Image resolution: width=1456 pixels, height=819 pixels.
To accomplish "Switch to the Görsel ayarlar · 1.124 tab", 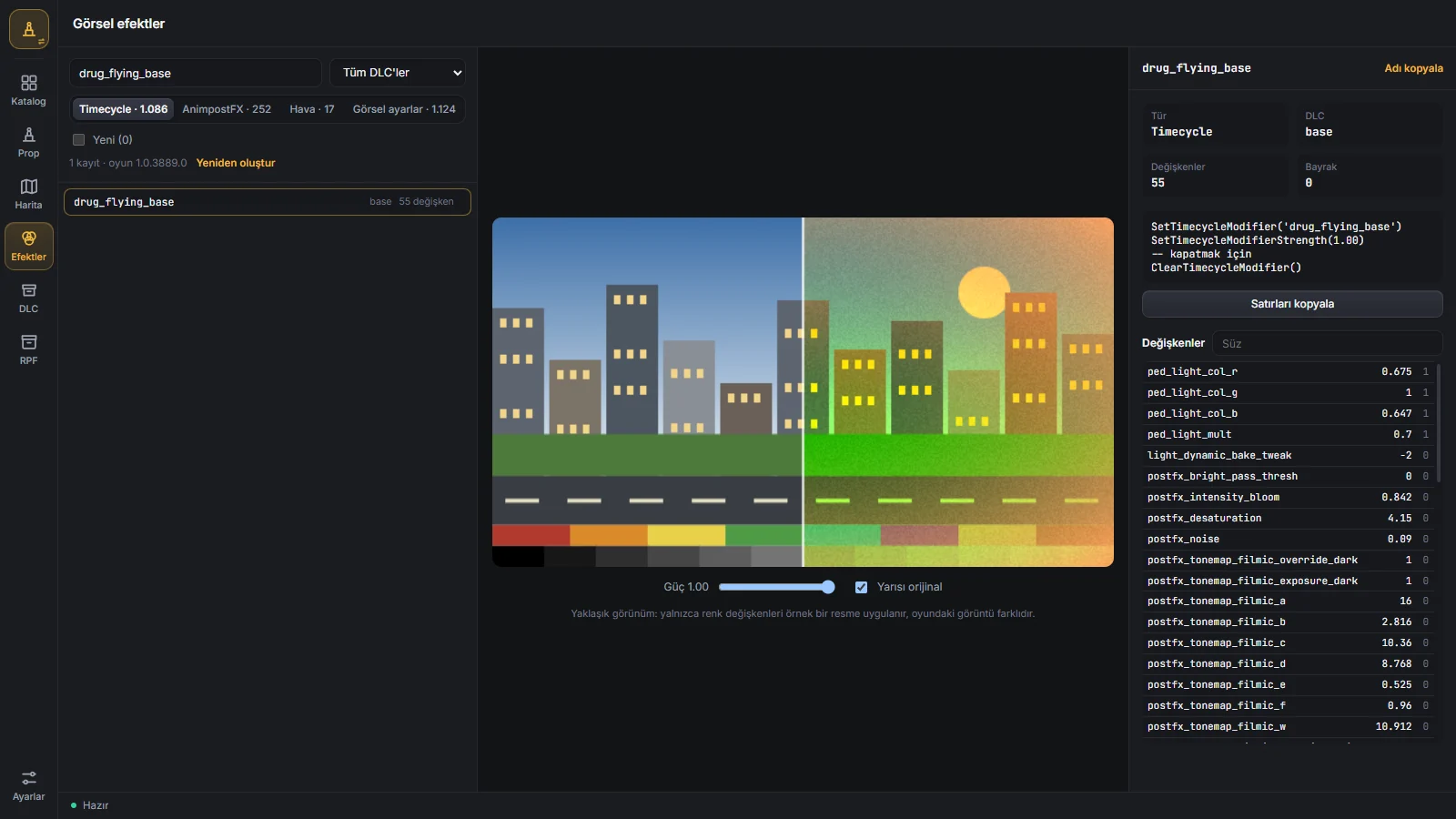I will click(x=404, y=109).
